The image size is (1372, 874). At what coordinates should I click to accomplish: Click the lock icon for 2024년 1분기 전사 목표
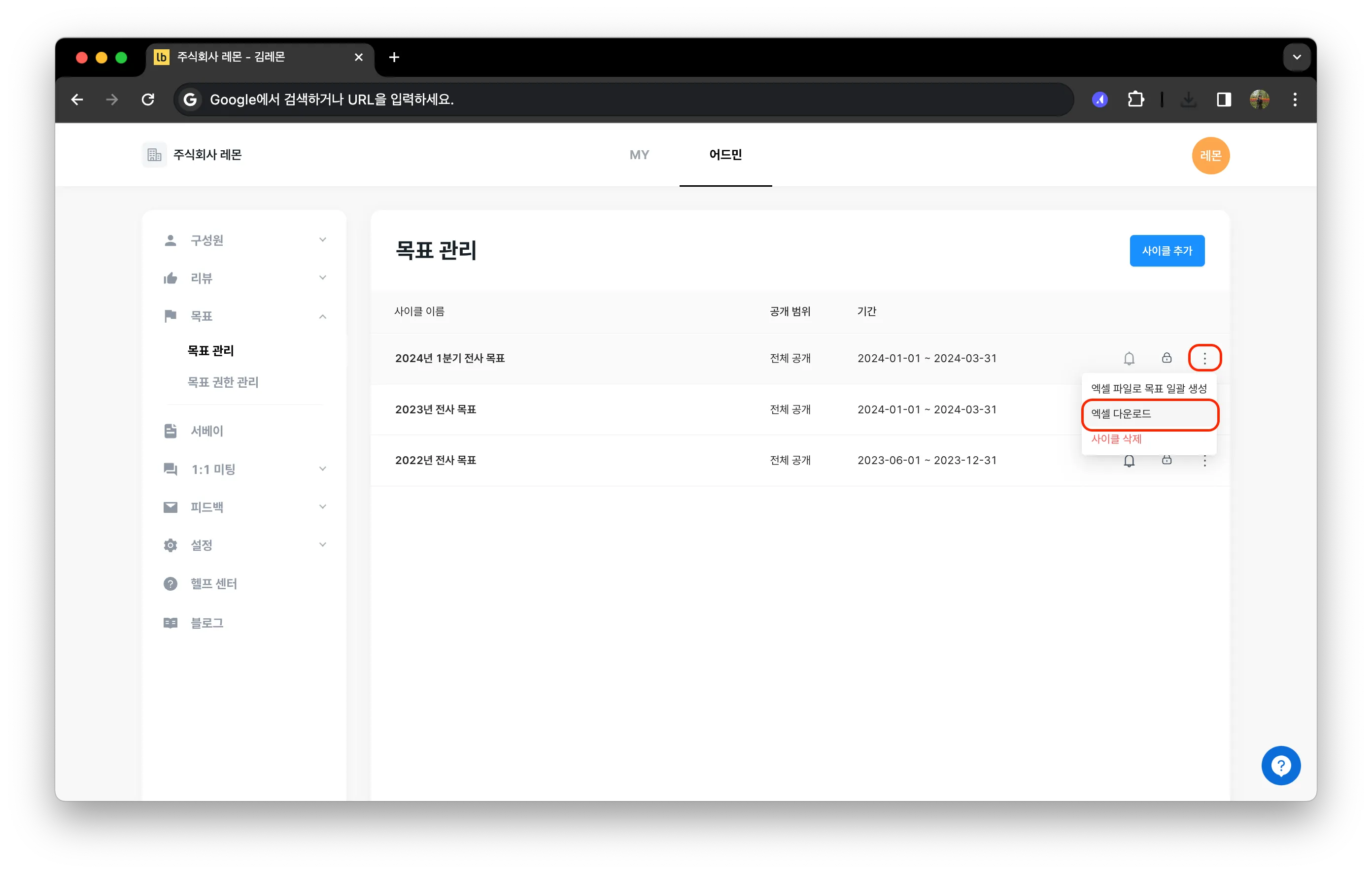point(1166,358)
